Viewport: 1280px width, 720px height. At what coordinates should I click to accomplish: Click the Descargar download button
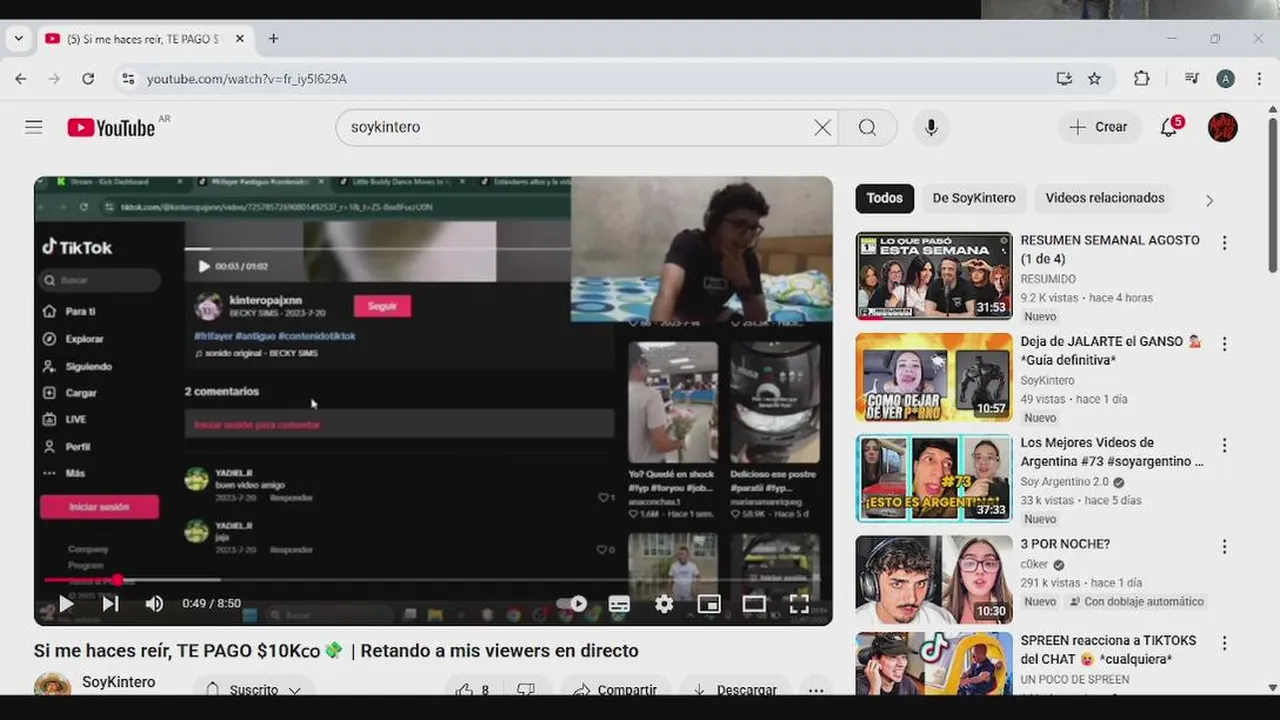point(735,689)
